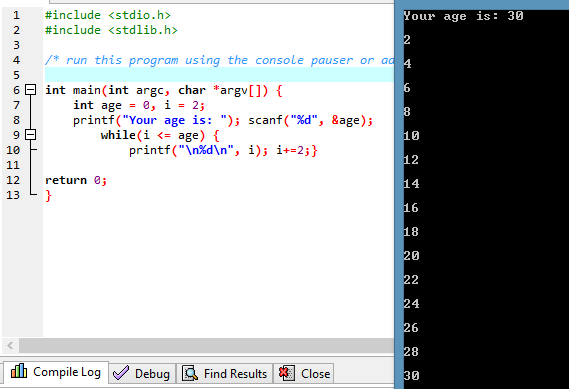569x389 pixels.
Task: Click the '#include <stdlib.h>' line
Action: pyautogui.click(x=111, y=30)
